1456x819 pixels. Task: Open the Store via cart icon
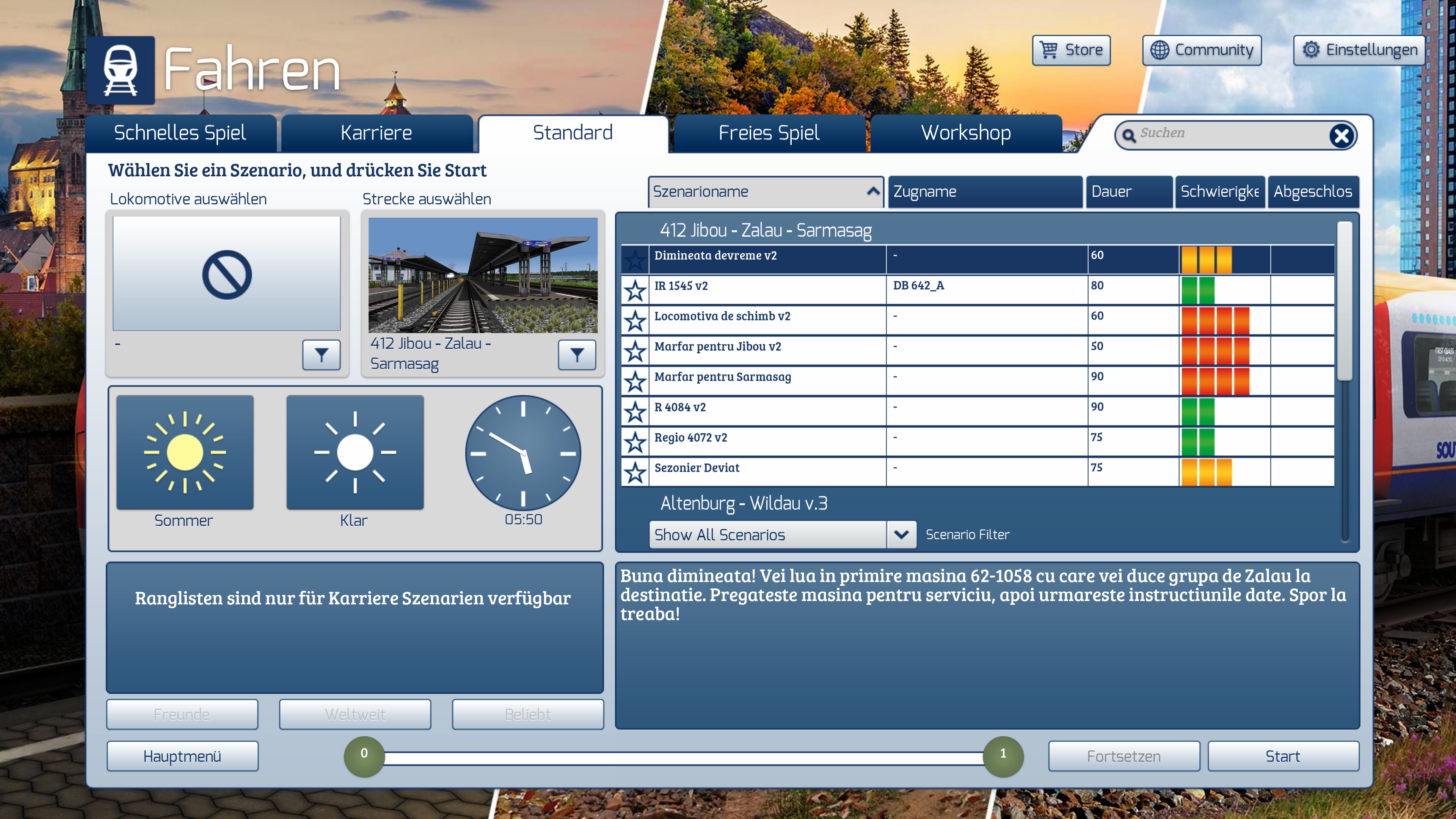tap(1049, 50)
